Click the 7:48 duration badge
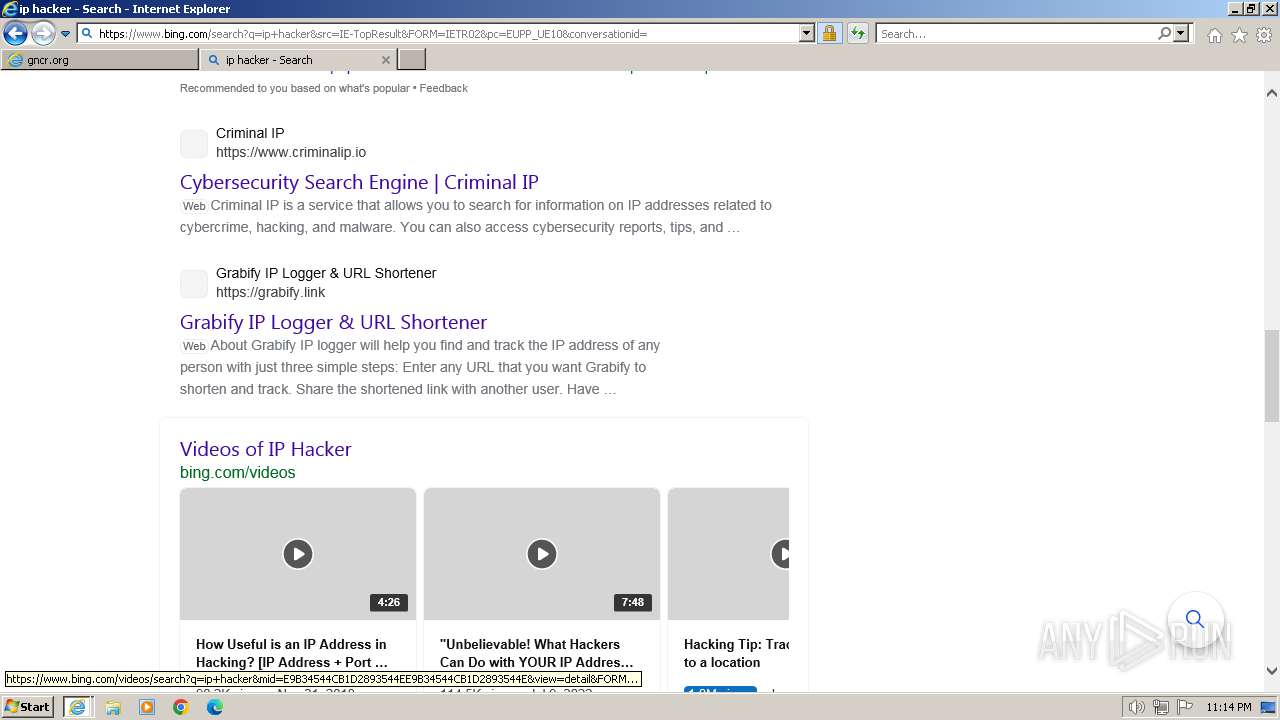The image size is (1280, 720). (633, 602)
